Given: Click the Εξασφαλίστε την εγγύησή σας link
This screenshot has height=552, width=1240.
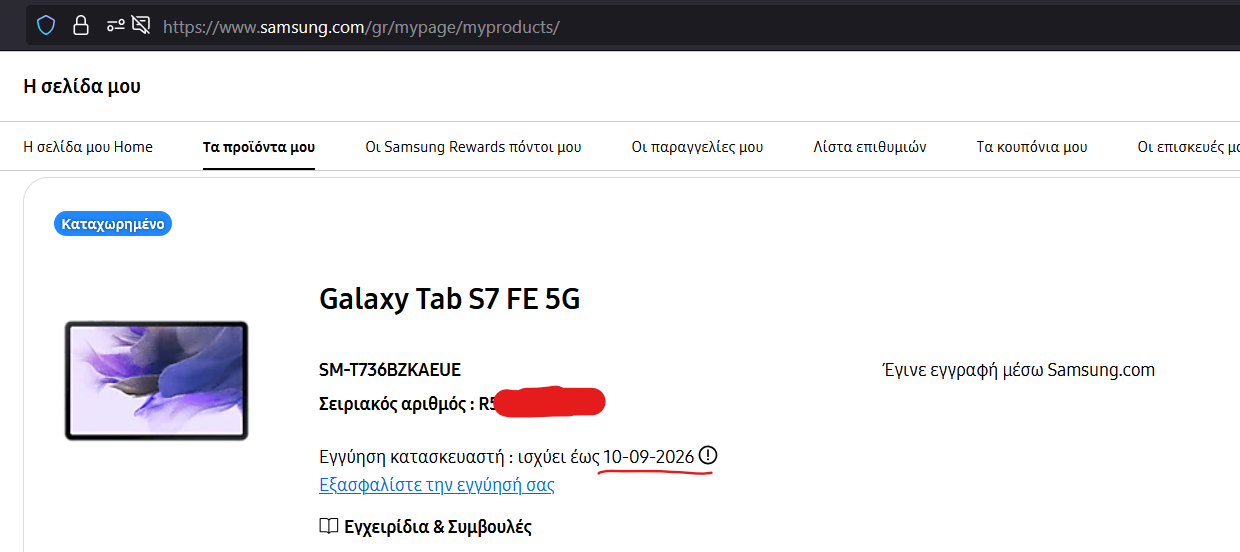Looking at the screenshot, I should coord(437,485).
